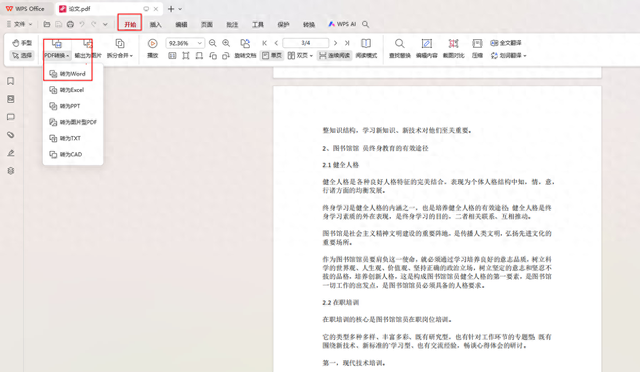This screenshot has width=640, height=372.
Task: Switch to the Insert (插入) tab
Action: click(156, 25)
